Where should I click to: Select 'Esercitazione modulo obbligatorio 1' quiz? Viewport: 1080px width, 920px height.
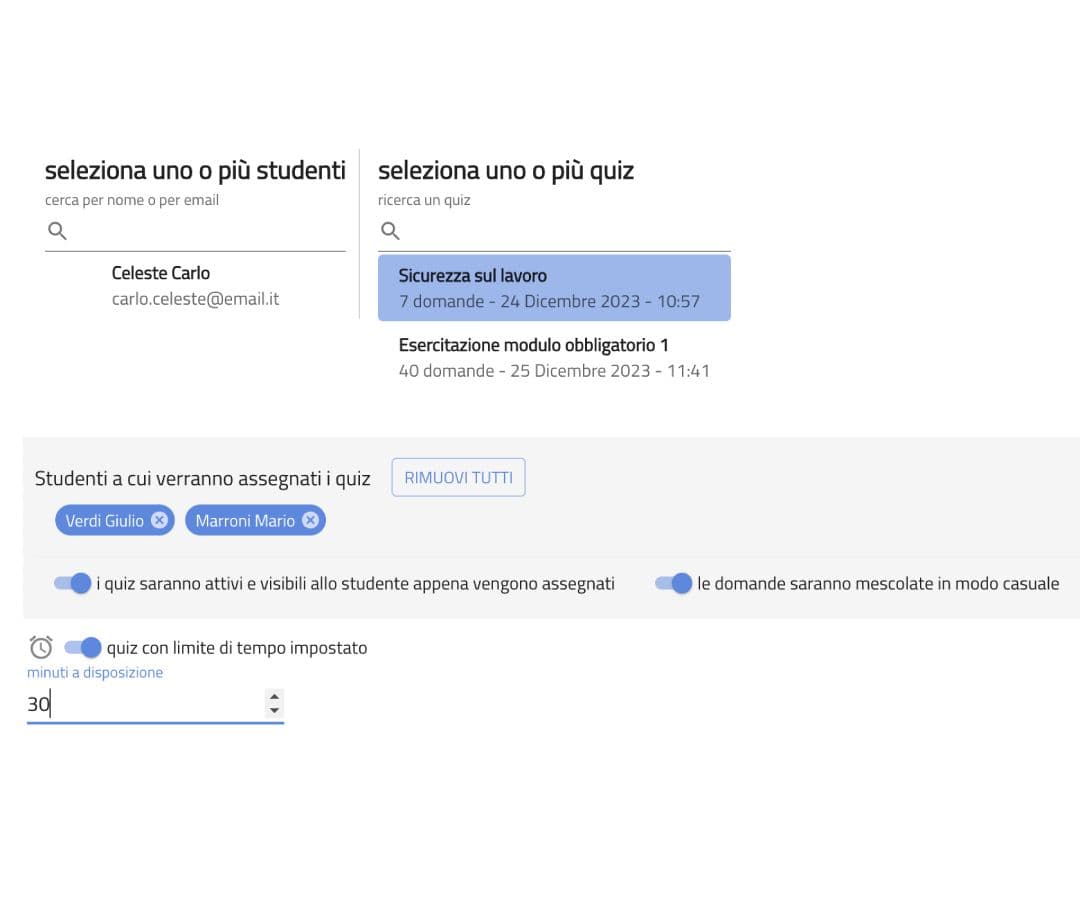(x=554, y=357)
